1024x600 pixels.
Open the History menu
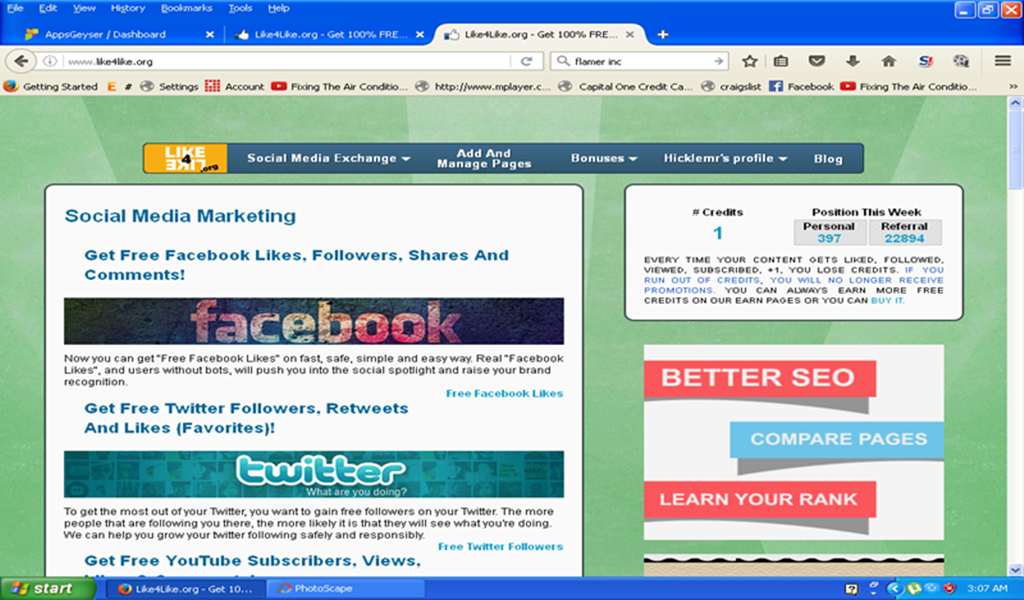click(x=127, y=8)
